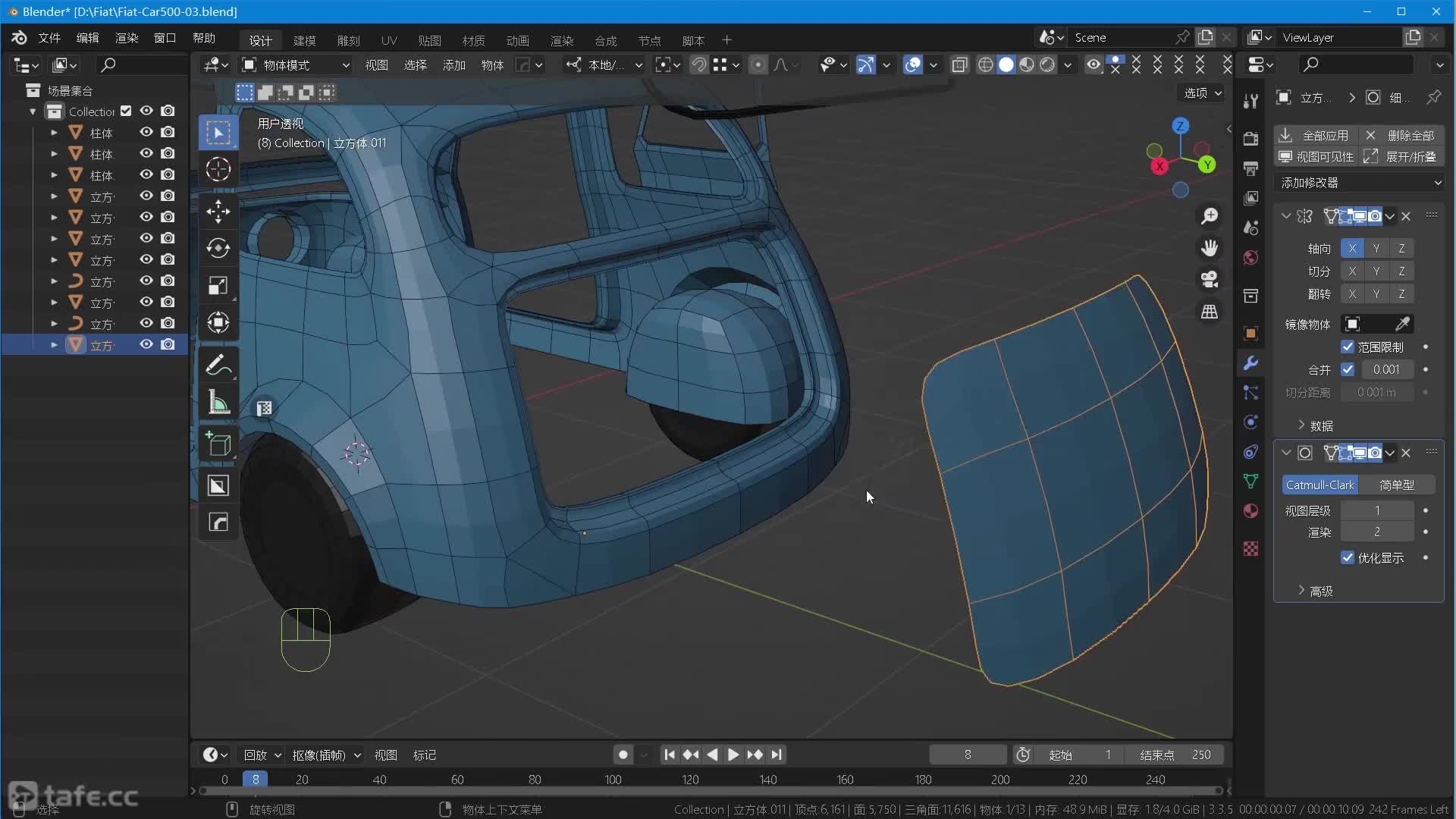This screenshot has width=1456, height=819.
Task: Open the World properties globe tab
Action: point(1251,258)
